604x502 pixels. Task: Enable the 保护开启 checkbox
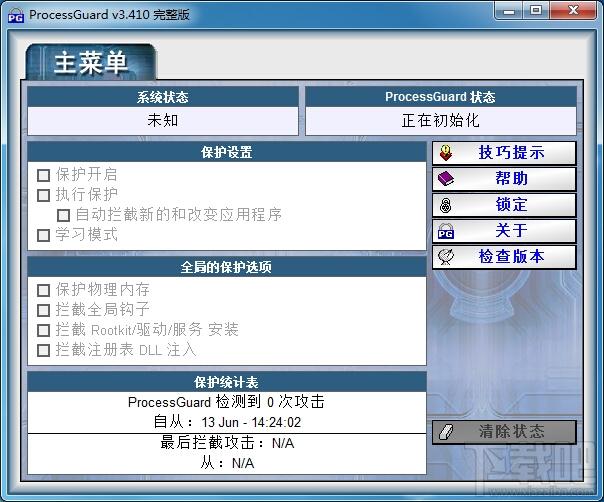coord(44,175)
